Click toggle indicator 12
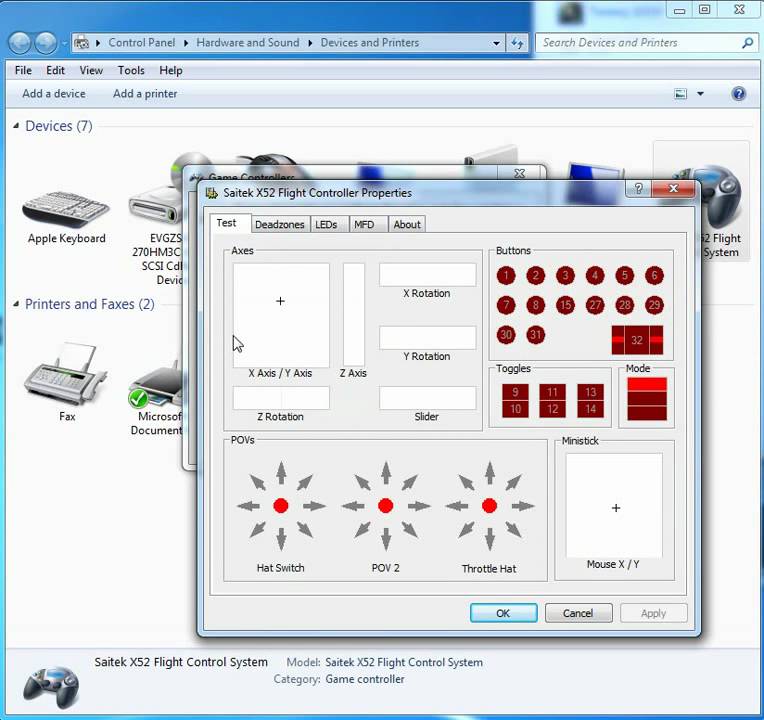 click(553, 409)
